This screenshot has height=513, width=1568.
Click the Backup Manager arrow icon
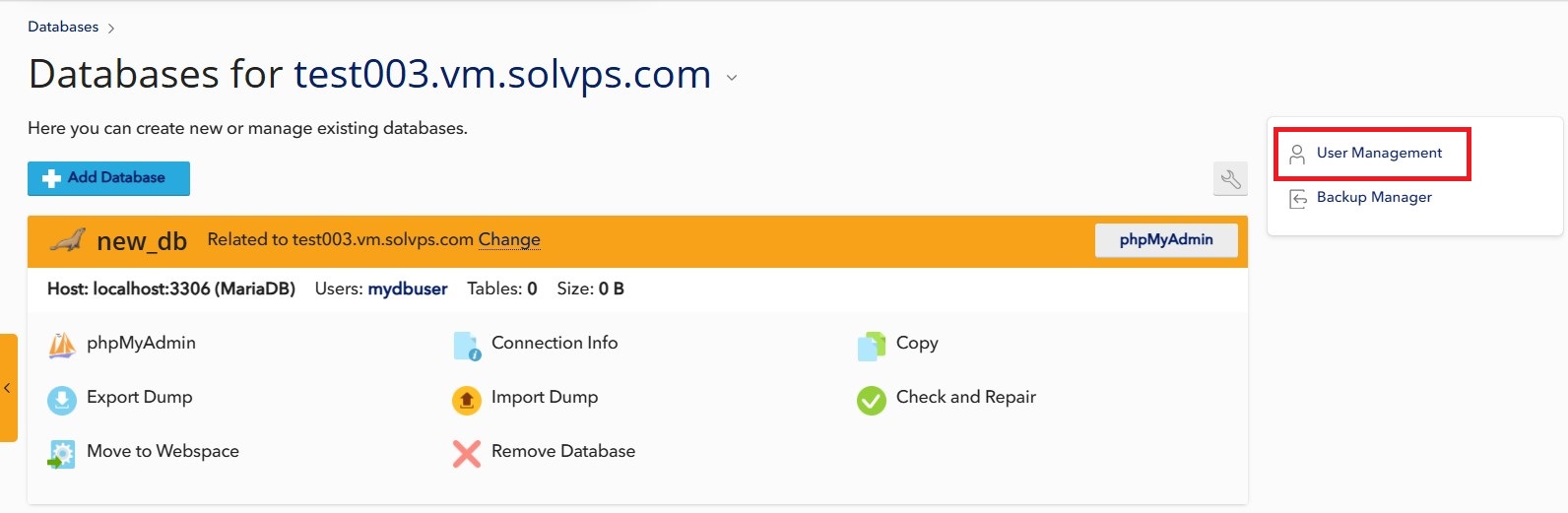1298,198
